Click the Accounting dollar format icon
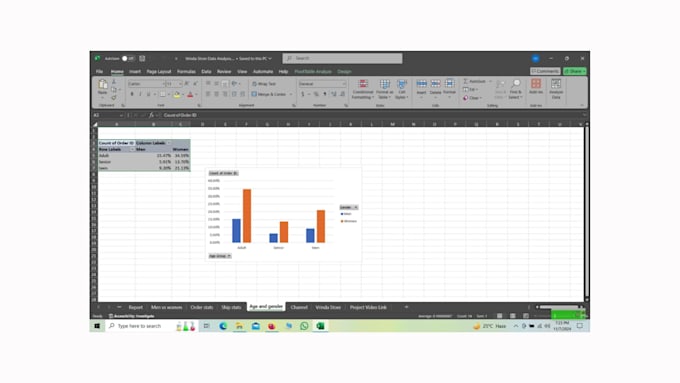The width and height of the screenshot is (680, 383). click(303, 94)
